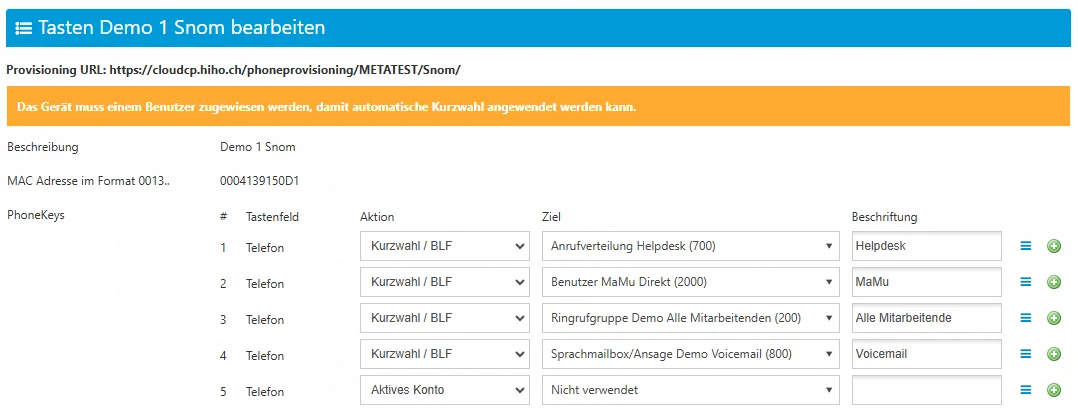The image size is (1078, 409).
Task: Click the Helpdesk Beschriftung text field
Action: click(926, 246)
